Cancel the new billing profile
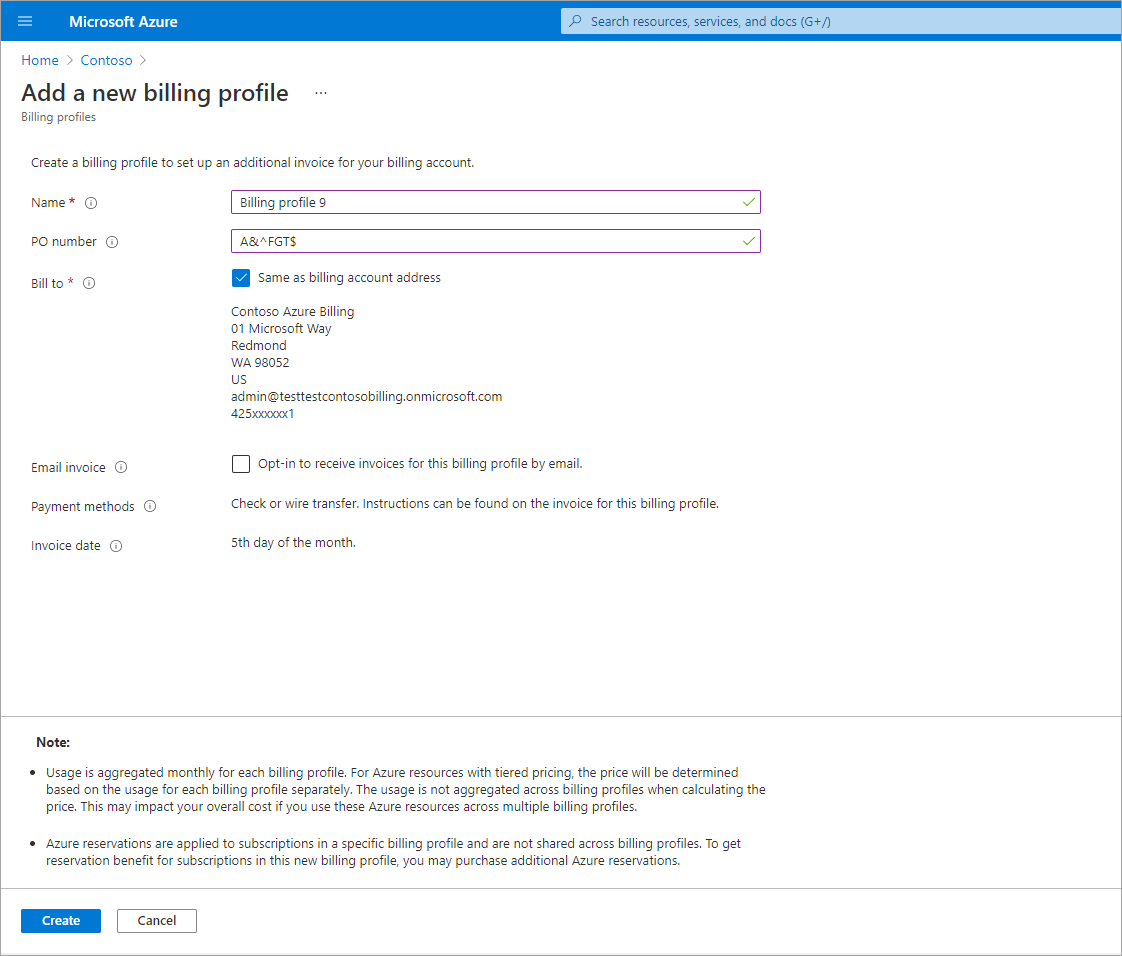Image resolution: width=1122 pixels, height=956 pixels. tap(156, 920)
